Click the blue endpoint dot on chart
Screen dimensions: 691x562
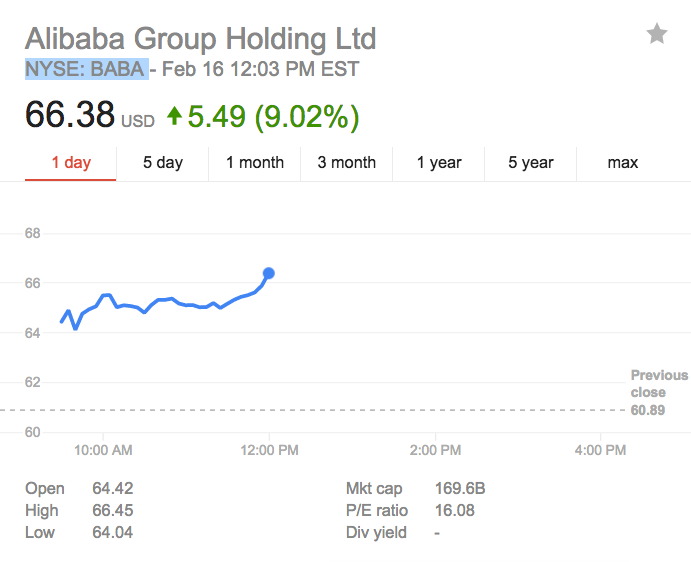[x=268, y=273]
